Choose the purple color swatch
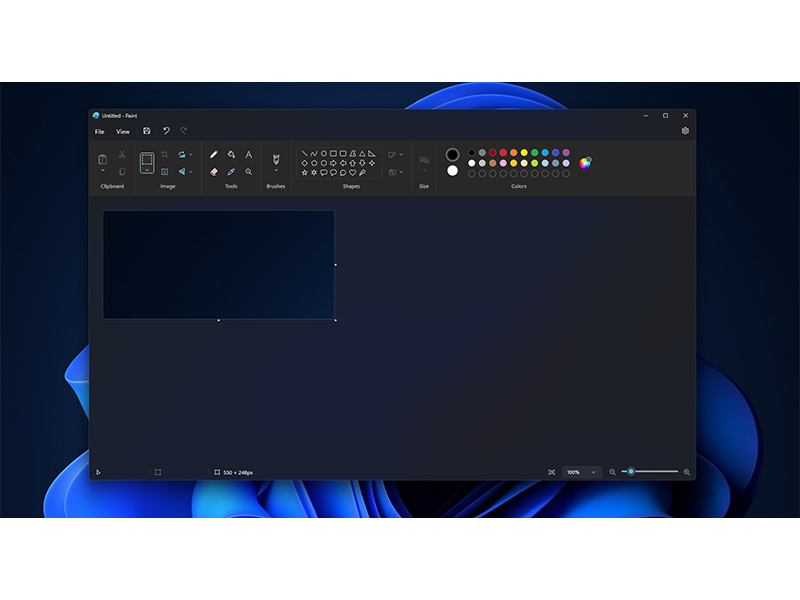Viewport: 800px width, 600px height. point(566,153)
